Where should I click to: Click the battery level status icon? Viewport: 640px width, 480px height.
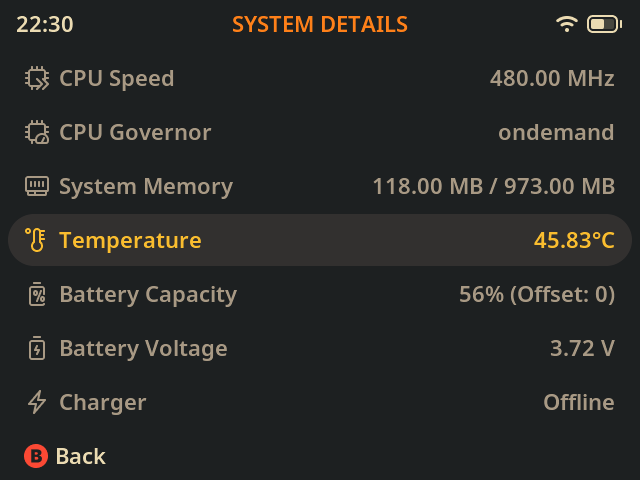coord(603,24)
